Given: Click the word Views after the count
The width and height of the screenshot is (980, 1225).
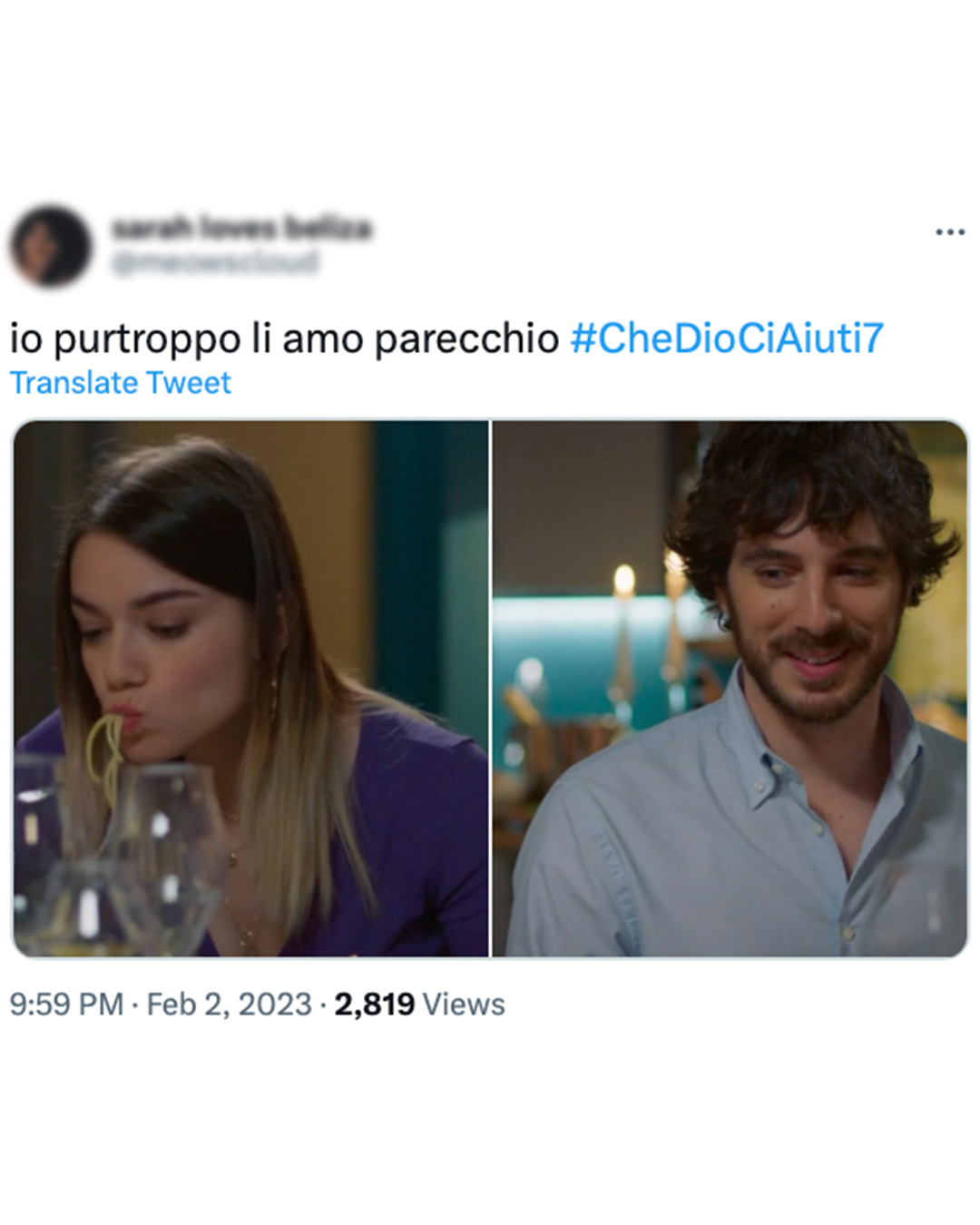Looking at the screenshot, I should click(x=464, y=1004).
